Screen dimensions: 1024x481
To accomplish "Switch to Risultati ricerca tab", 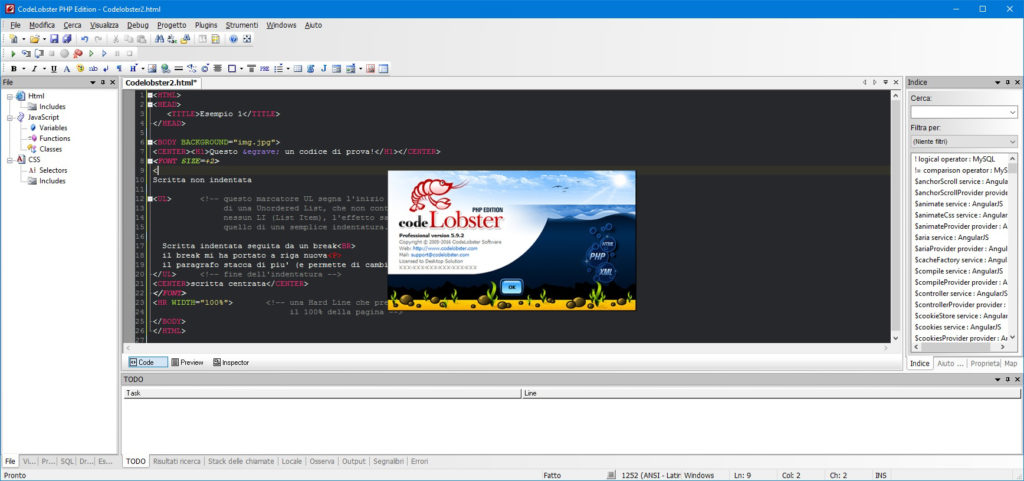I will 176,461.
